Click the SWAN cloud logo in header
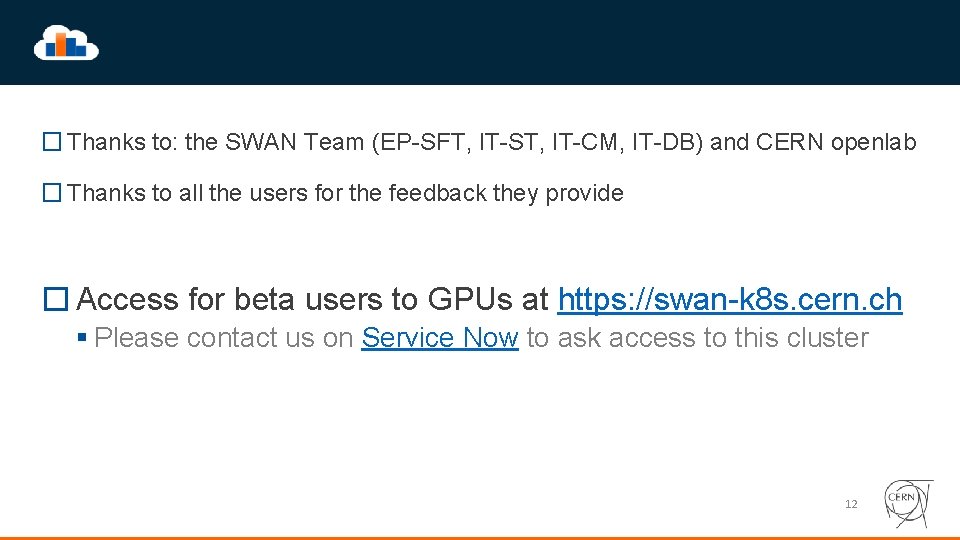The width and height of the screenshot is (960, 540). pos(66,42)
